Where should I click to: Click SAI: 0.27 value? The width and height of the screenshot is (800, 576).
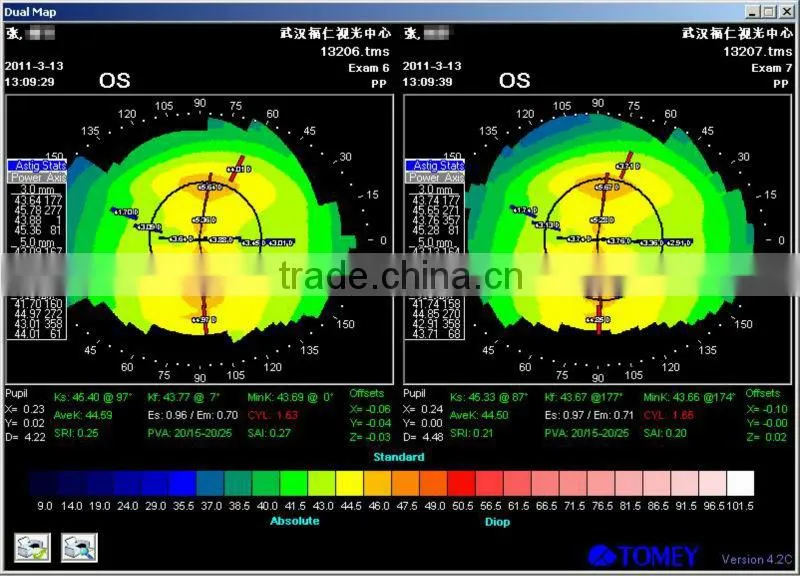(x=269, y=433)
